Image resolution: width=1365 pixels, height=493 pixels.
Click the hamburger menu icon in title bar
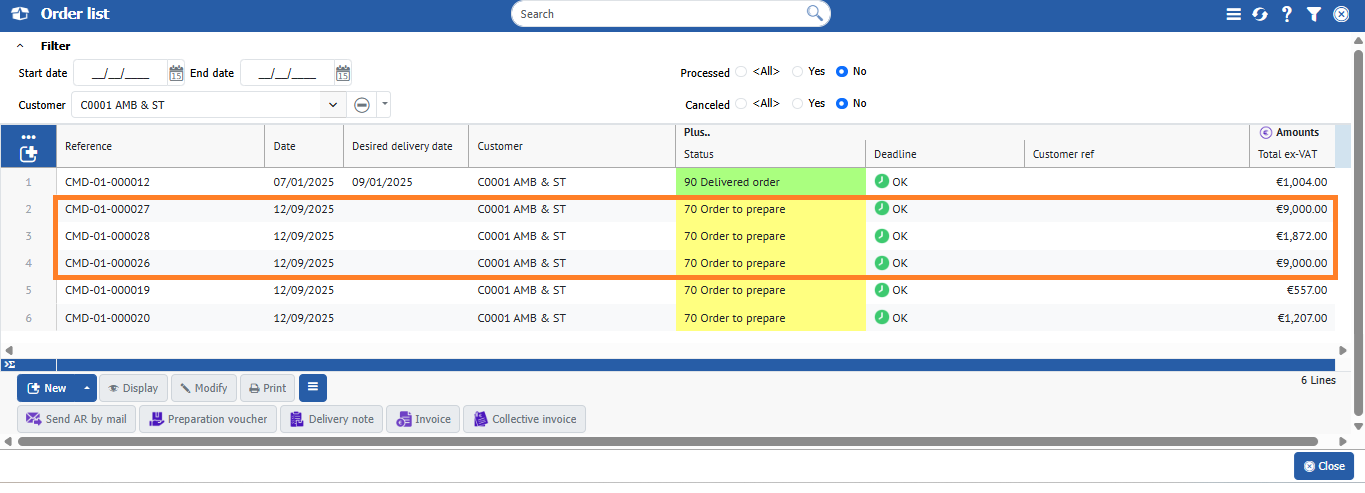tap(1234, 14)
